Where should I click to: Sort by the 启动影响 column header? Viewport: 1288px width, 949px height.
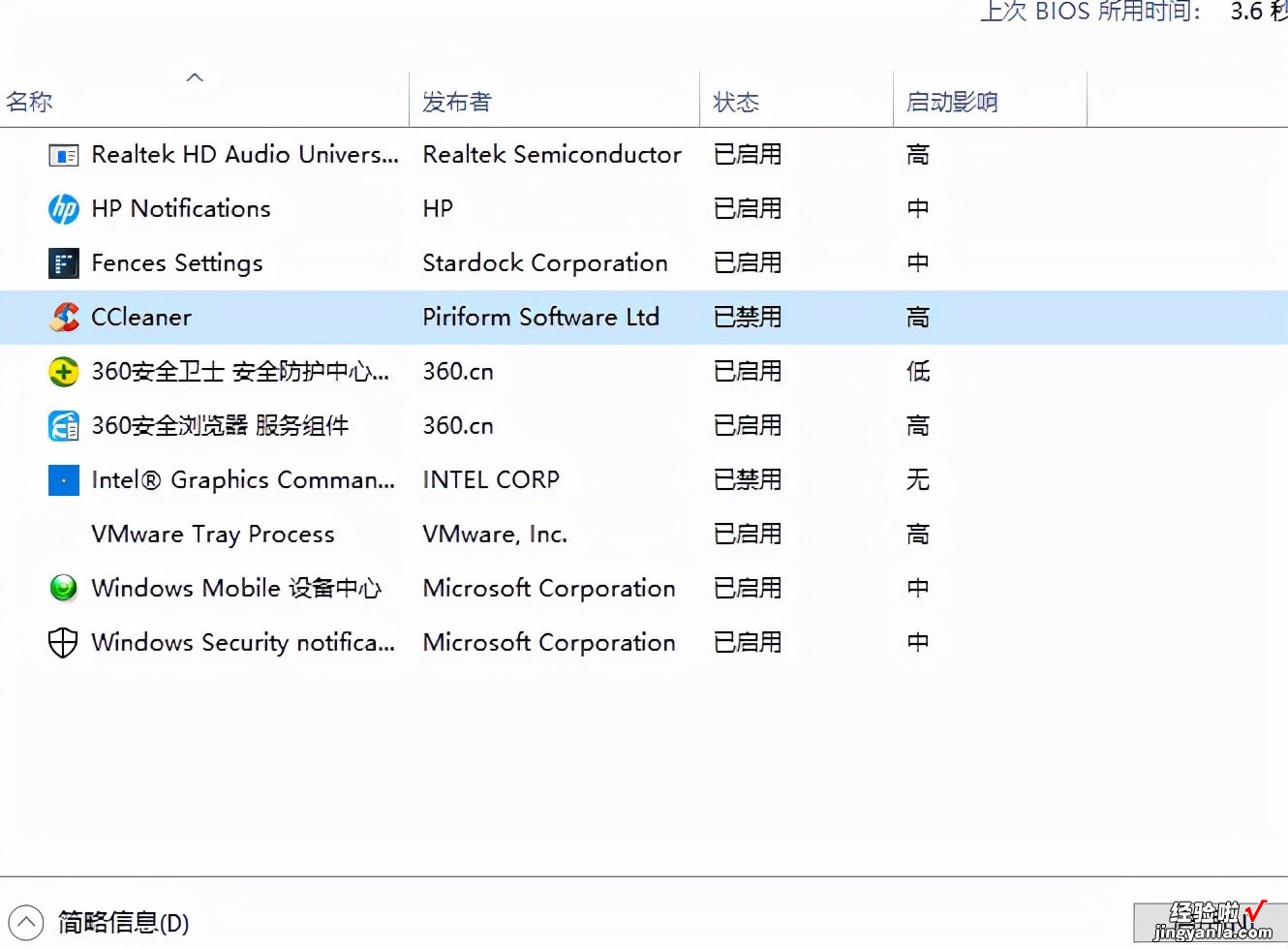[x=952, y=102]
